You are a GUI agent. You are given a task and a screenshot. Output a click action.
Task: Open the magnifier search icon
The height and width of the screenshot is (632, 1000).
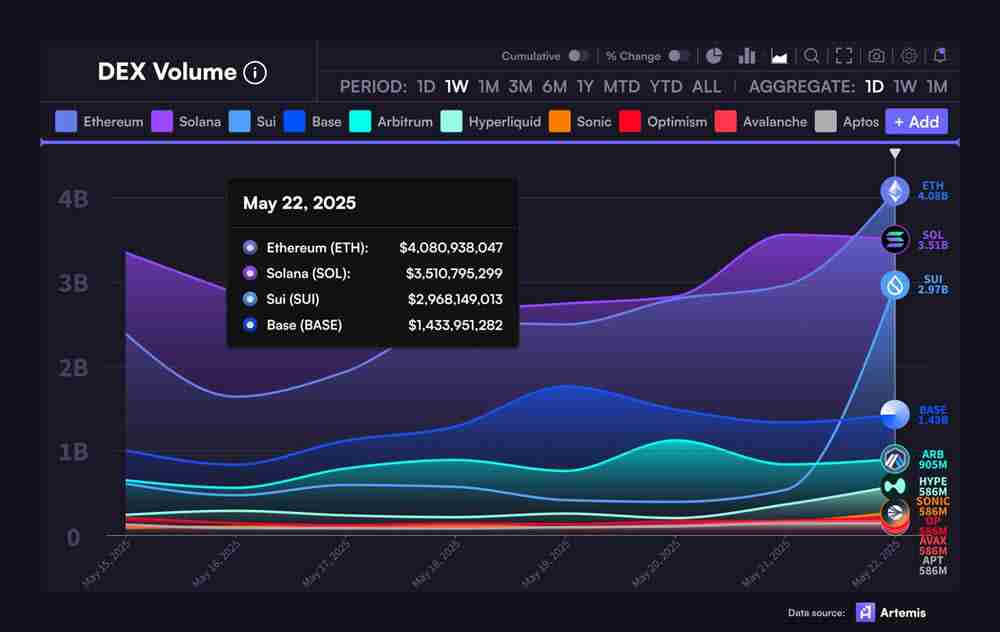pyautogui.click(x=812, y=56)
